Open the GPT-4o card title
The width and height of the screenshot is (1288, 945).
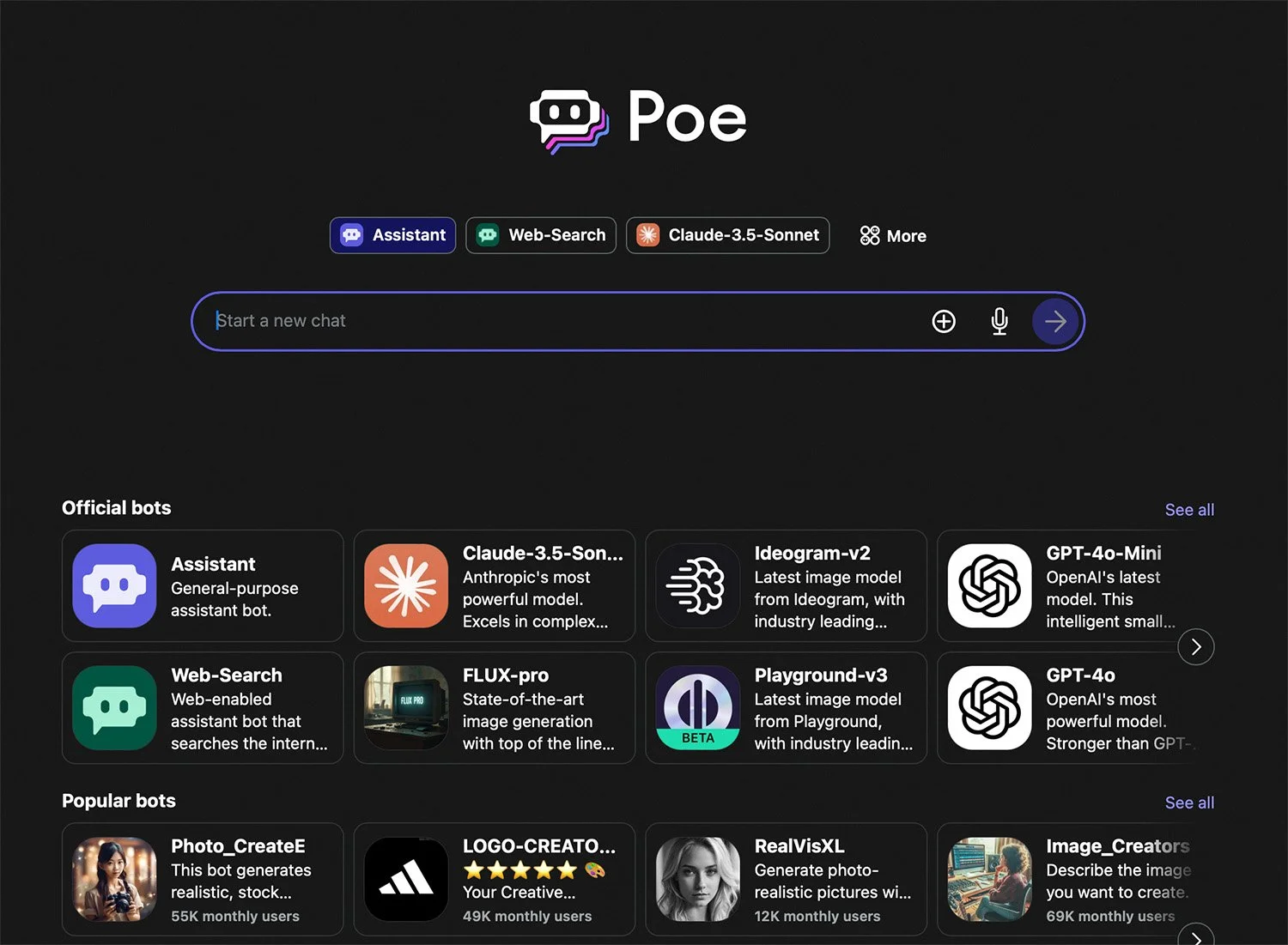1080,675
